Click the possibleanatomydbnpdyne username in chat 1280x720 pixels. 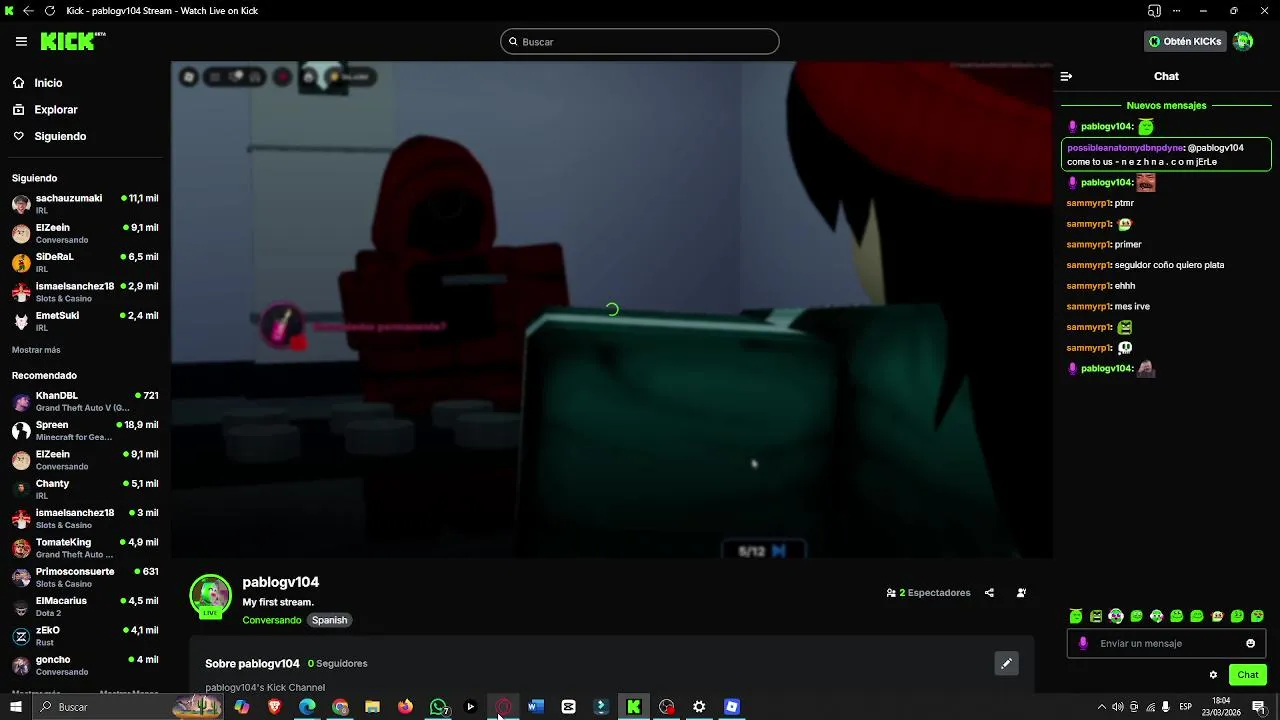1125,148
